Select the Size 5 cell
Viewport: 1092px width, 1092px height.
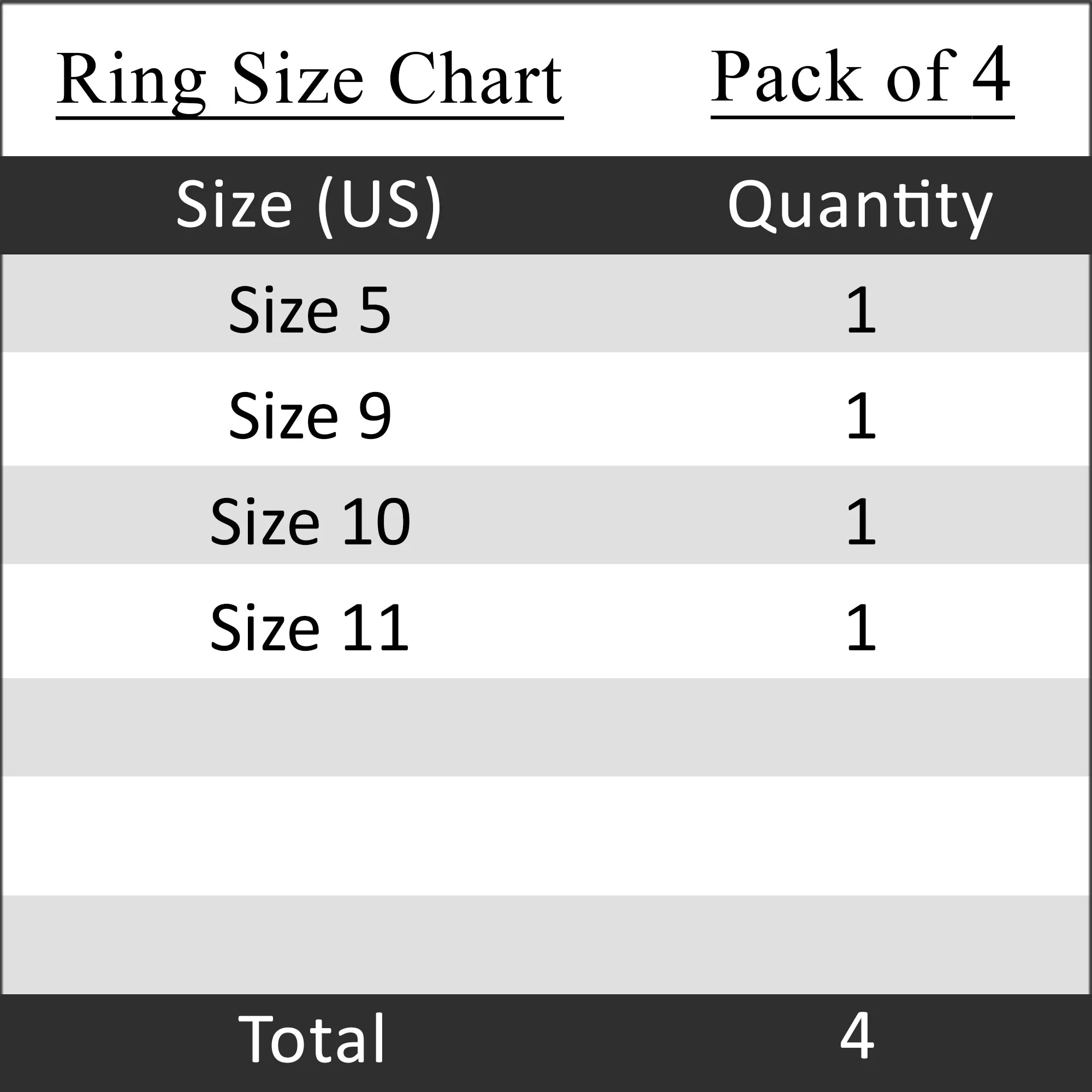pyautogui.click(x=310, y=310)
